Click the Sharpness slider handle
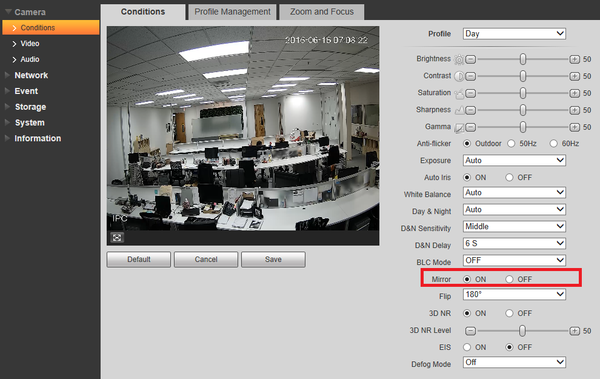 pyautogui.click(x=523, y=110)
